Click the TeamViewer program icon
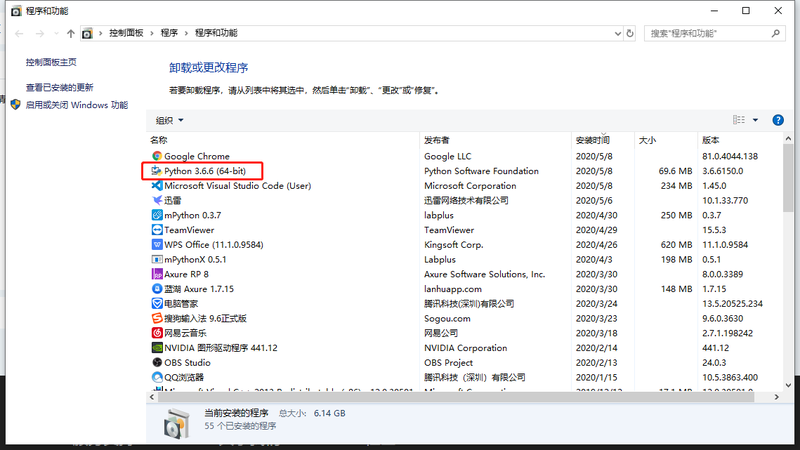 coord(157,230)
